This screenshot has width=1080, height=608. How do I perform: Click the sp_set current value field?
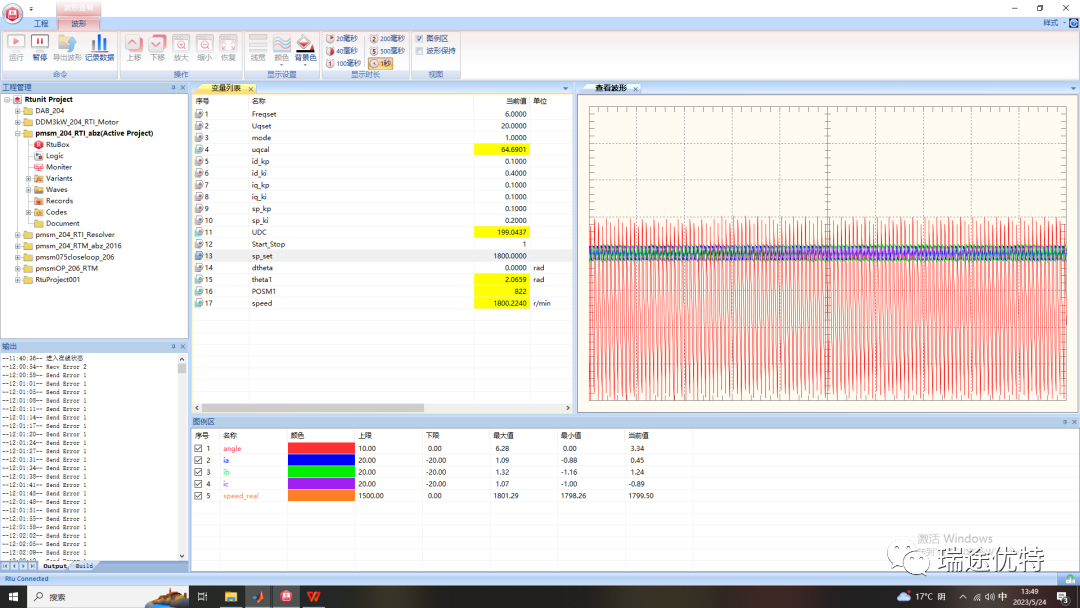tap(500, 255)
